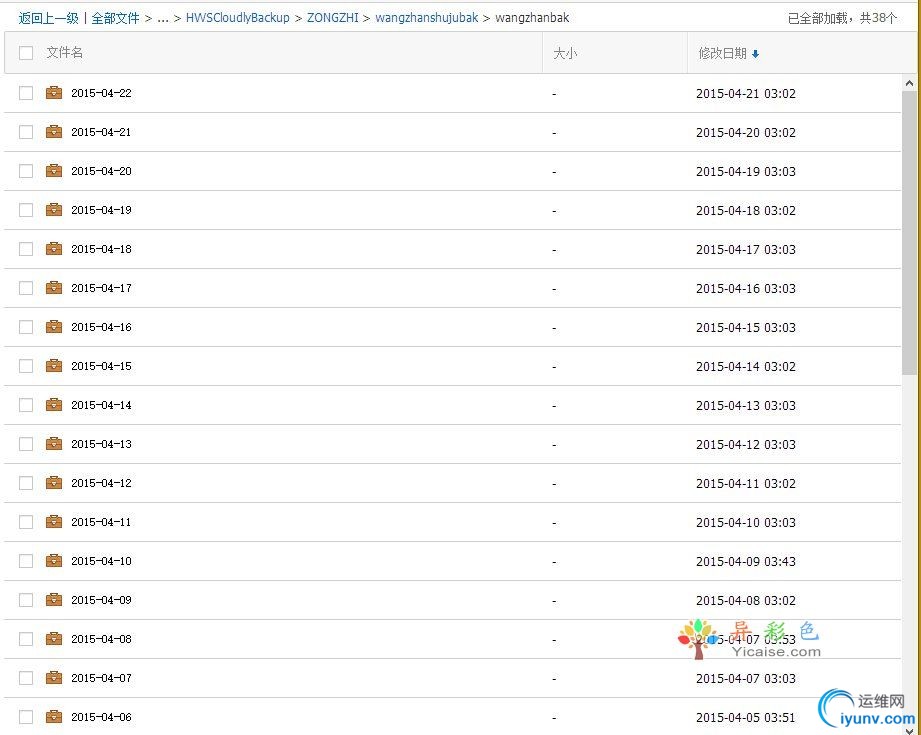Open folder name 2015-04-20
The image size is (921, 735).
tap(102, 171)
